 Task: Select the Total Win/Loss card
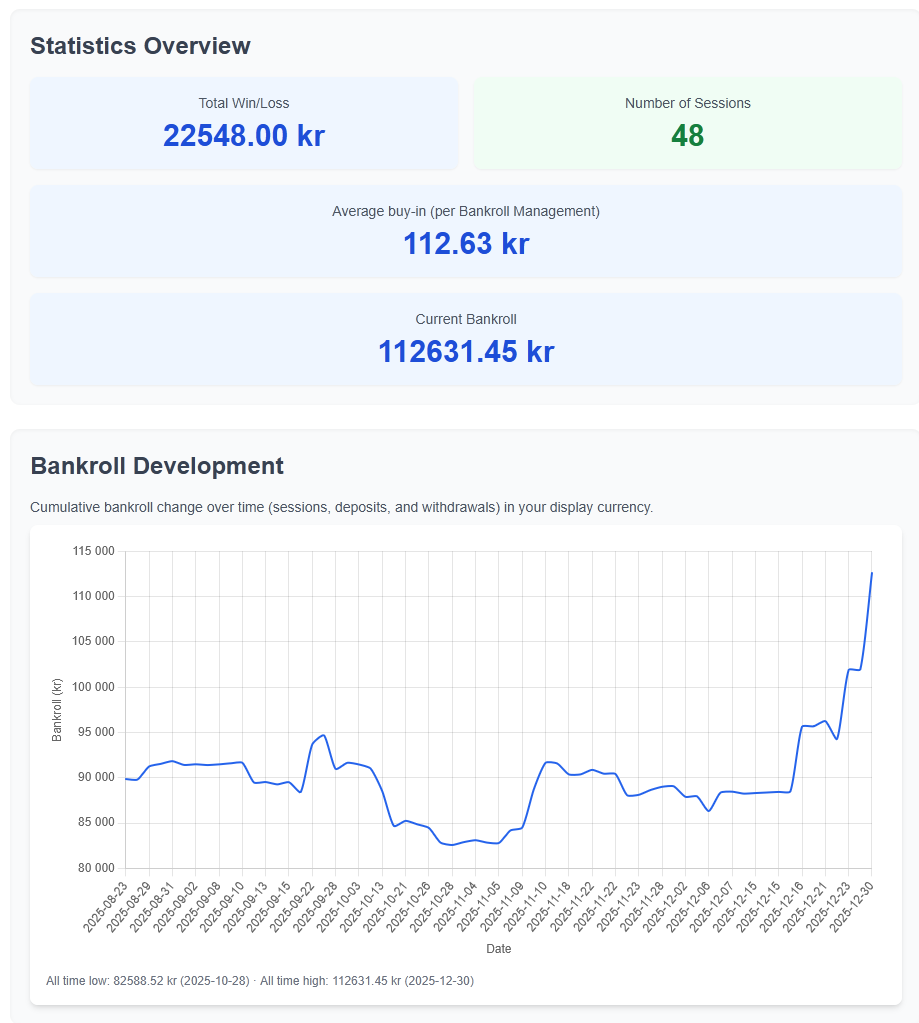tap(244, 122)
